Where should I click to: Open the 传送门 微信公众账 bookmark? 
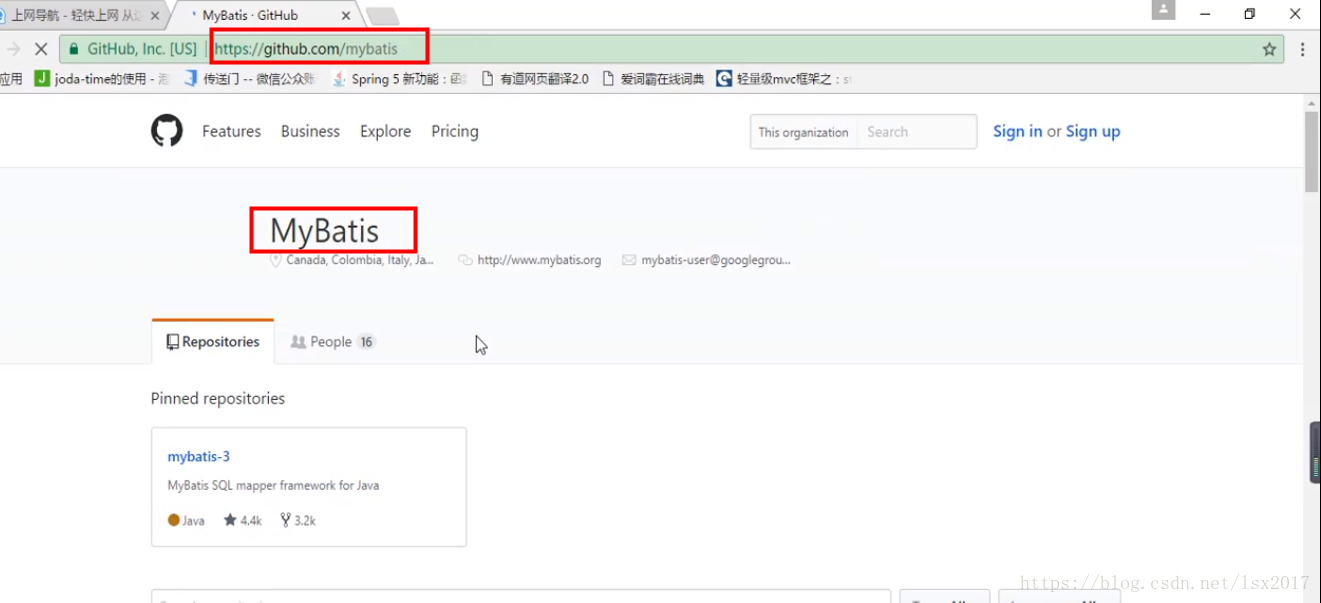pyautogui.click(x=250, y=79)
